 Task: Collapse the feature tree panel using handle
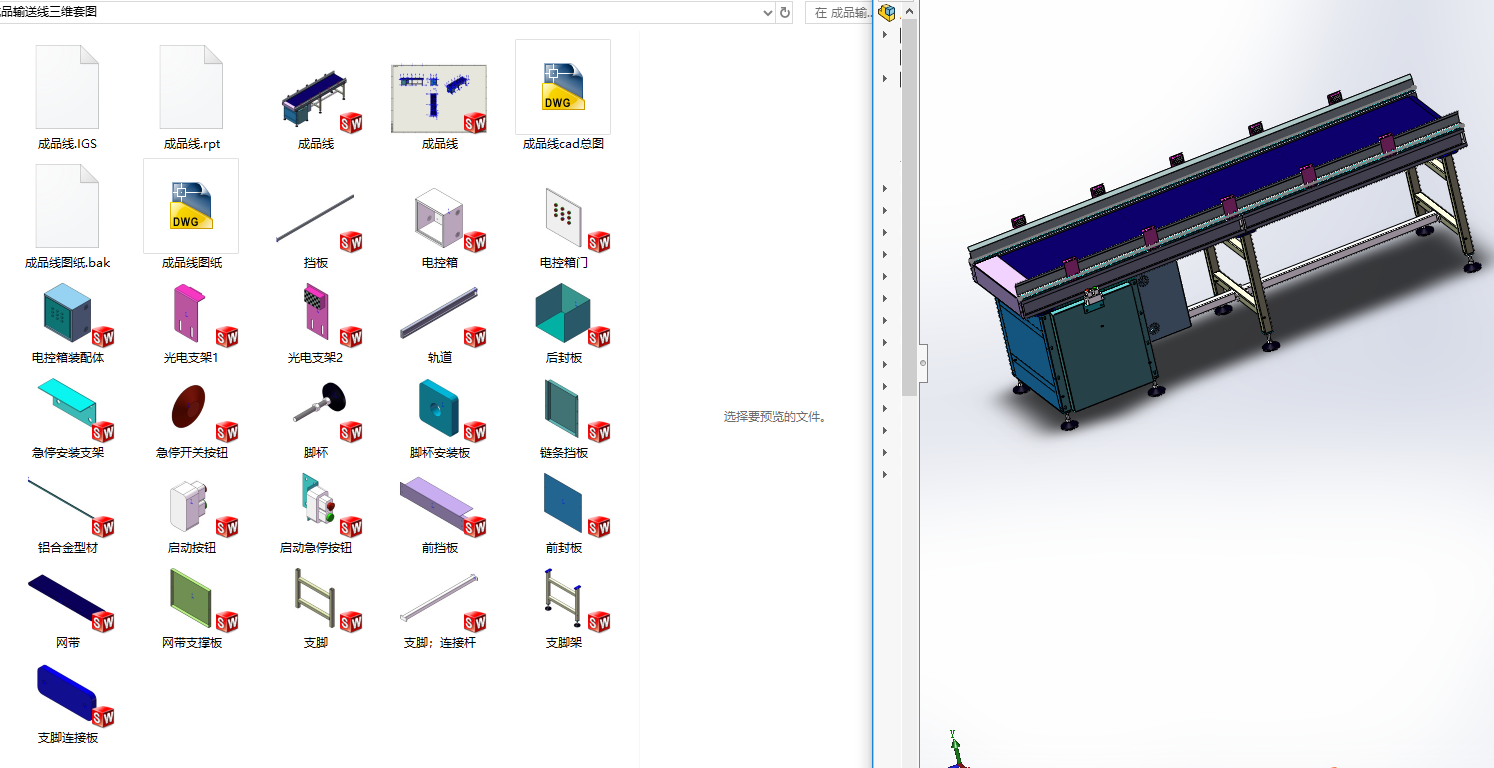point(923,363)
